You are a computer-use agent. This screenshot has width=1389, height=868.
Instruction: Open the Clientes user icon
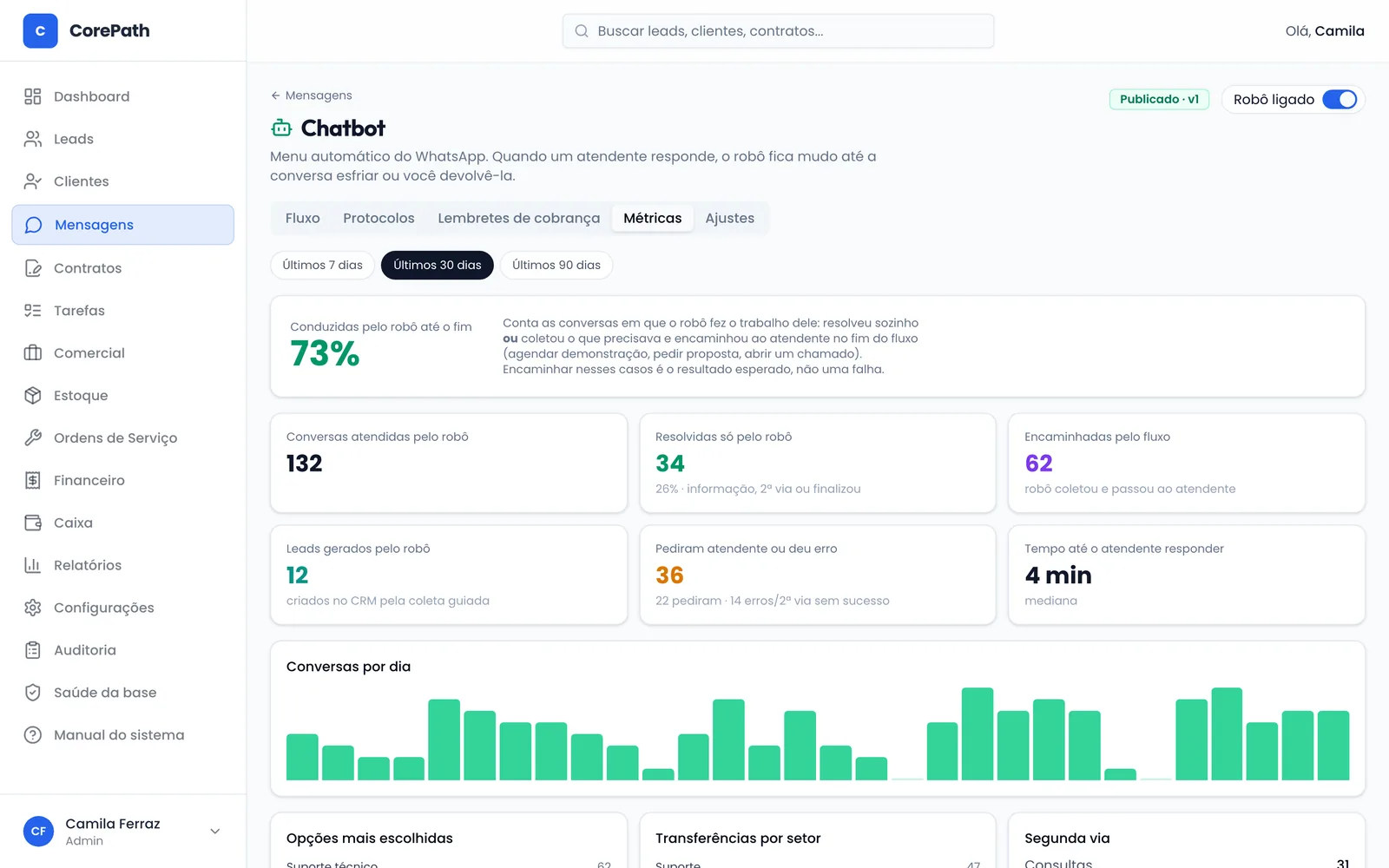click(33, 181)
